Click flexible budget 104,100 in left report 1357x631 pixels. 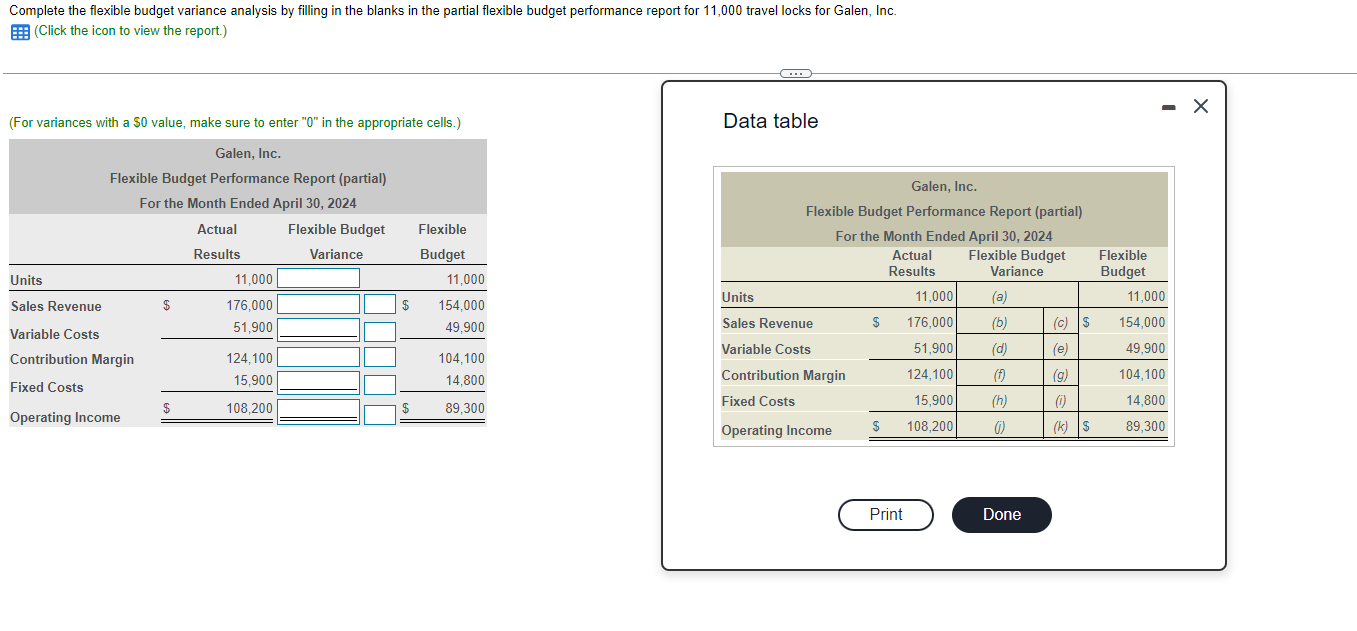pos(461,358)
